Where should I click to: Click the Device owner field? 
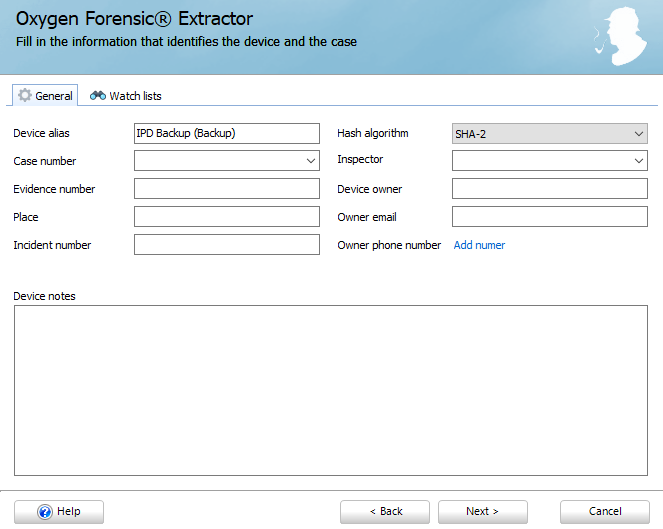(x=550, y=189)
